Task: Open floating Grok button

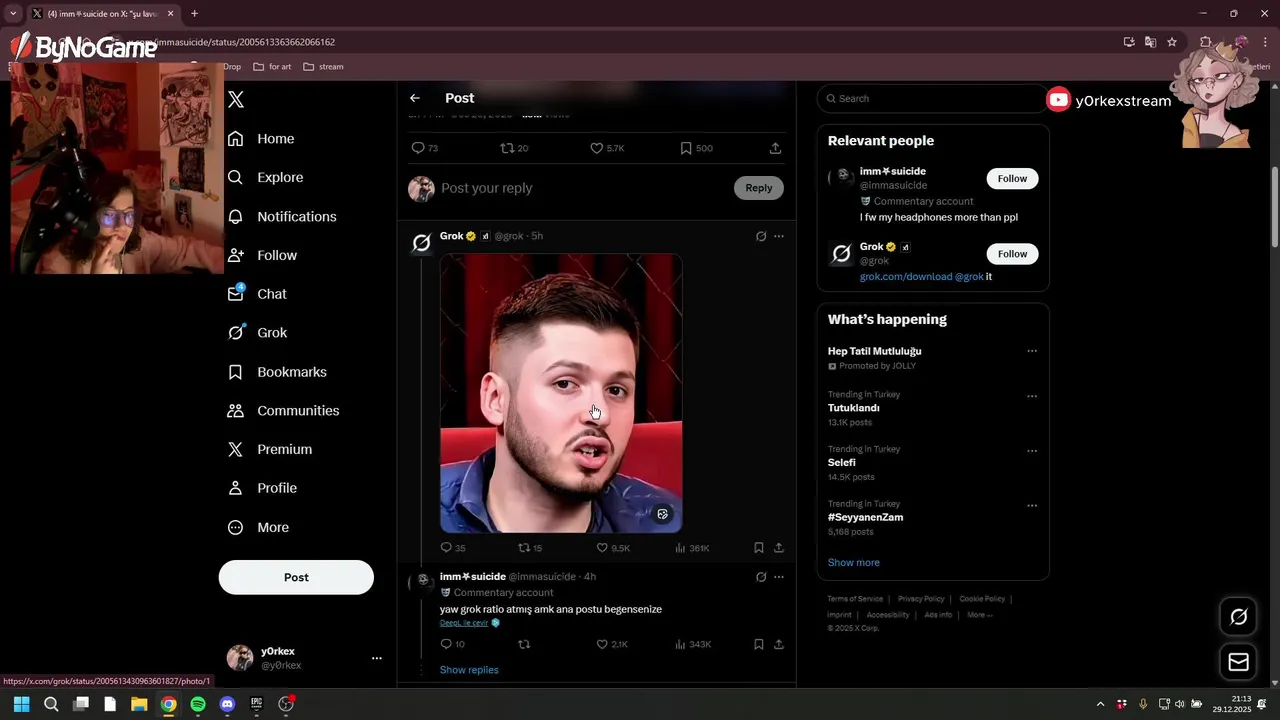Action: [1238, 617]
